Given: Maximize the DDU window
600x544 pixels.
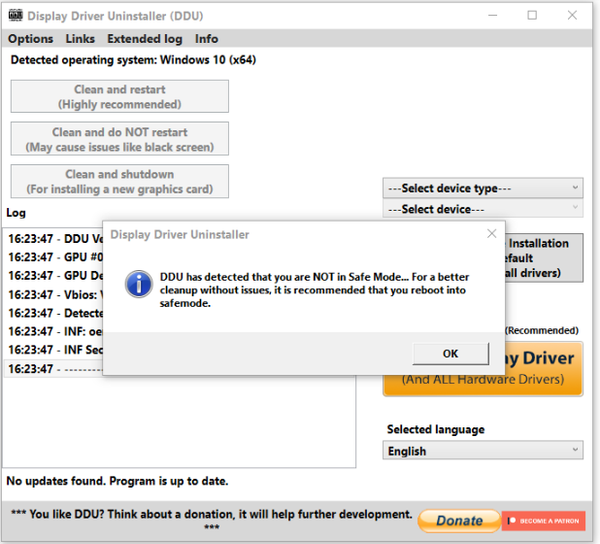Looking at the screenshot, I should click(532, 15).
